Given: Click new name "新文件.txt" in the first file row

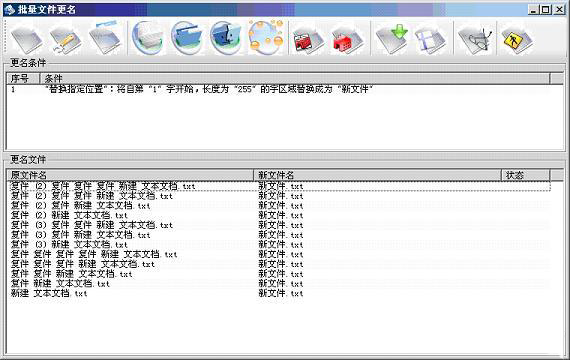Looking at the screenshot, I should point(281,186).
